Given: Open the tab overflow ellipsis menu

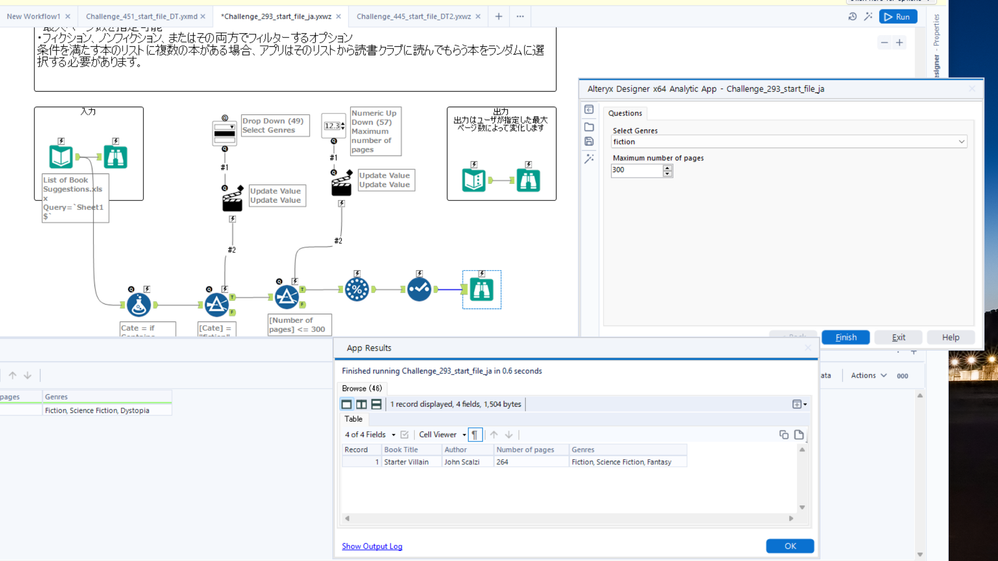Looking at the screenshot, I should 520,17.
